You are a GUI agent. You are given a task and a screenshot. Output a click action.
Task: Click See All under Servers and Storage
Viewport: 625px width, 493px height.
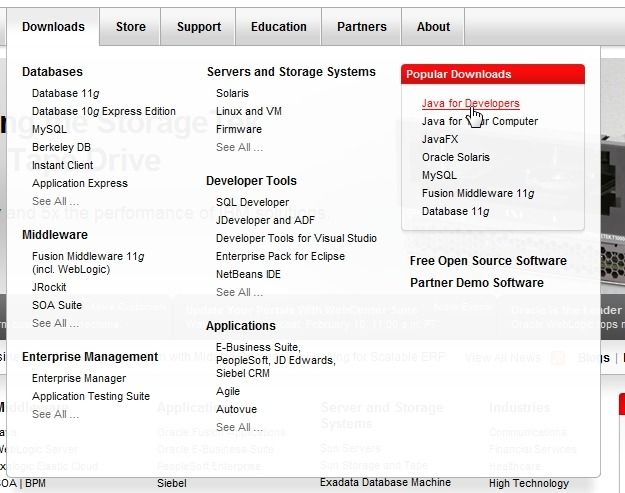pos(240,147)
